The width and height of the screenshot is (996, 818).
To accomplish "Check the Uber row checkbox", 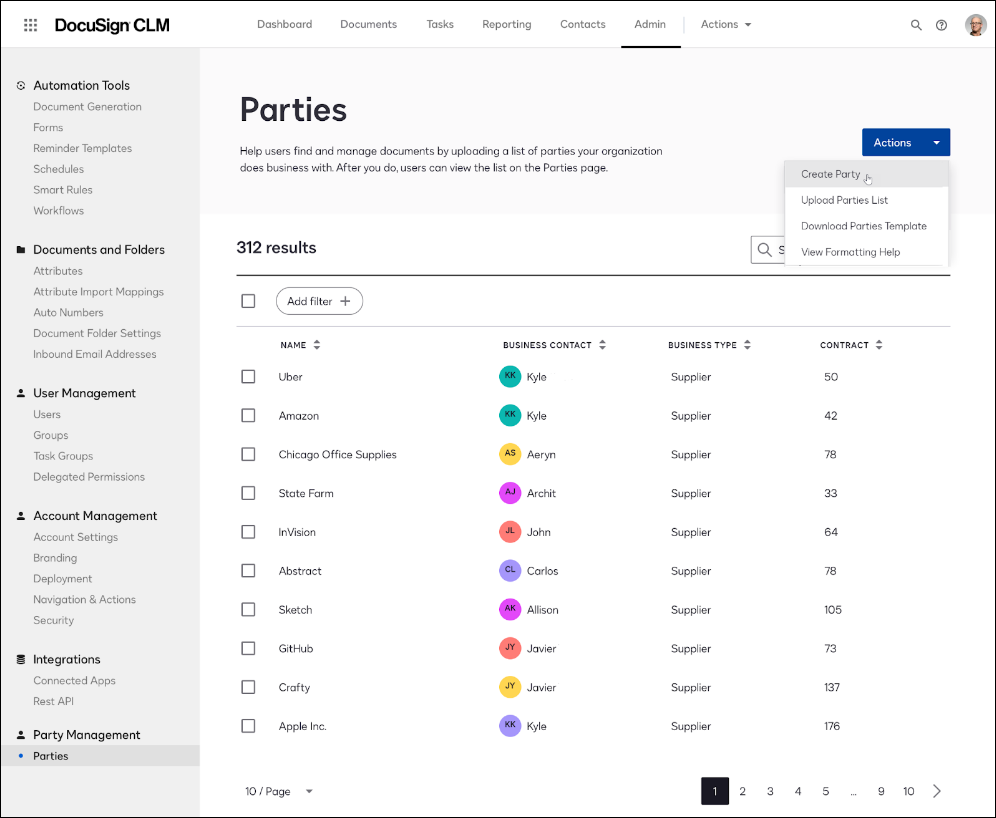I will coord(248,377).
